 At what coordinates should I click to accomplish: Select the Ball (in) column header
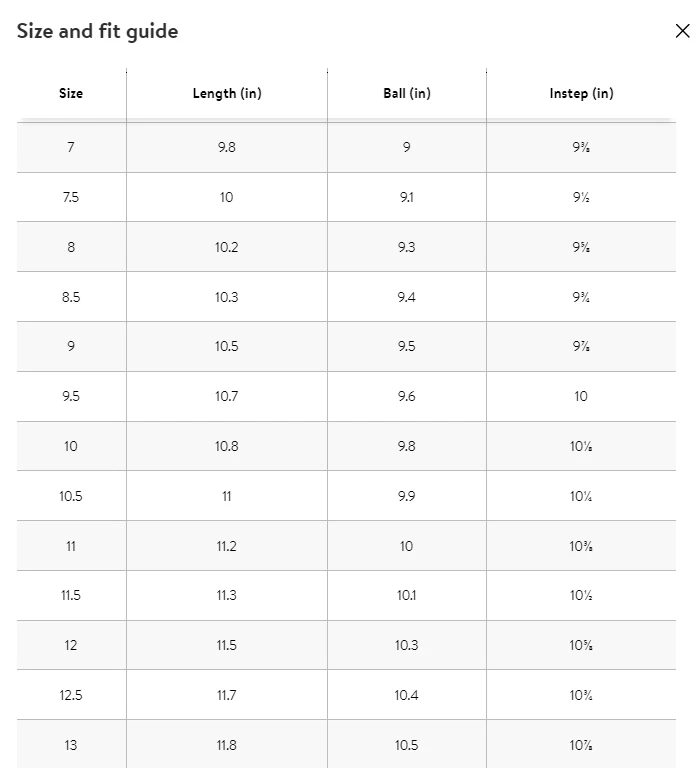[406, 94]
